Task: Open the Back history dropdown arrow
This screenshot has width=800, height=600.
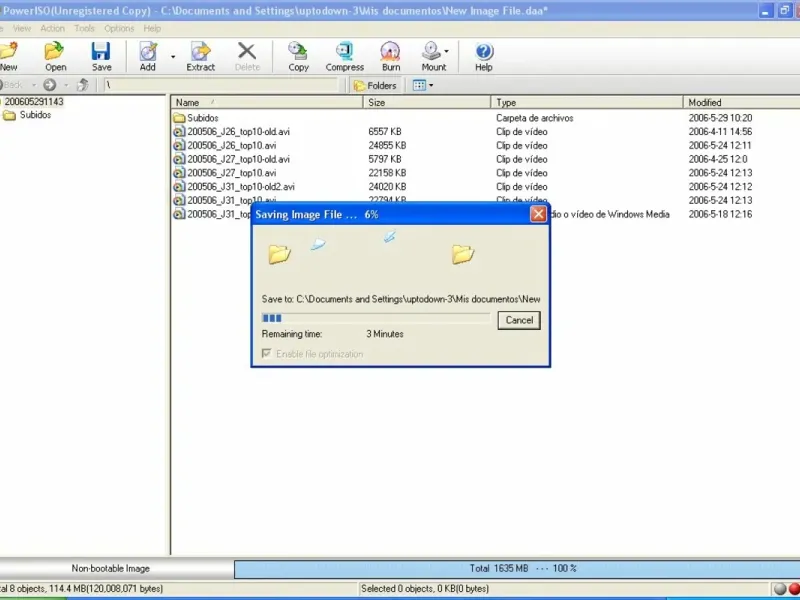Action: pos(34,85)
